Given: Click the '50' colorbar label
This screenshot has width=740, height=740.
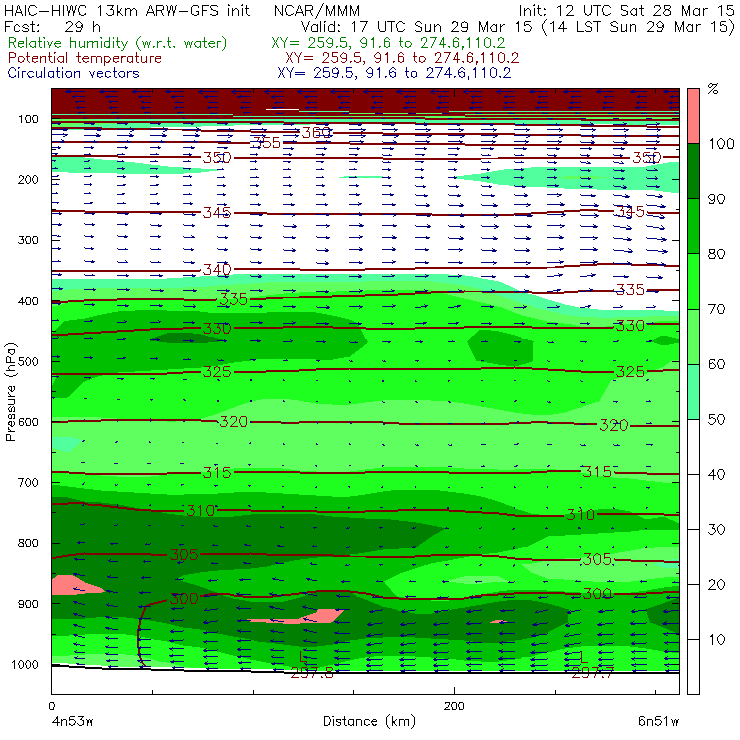Looking at the screenshot, I should tap(716, 420).
